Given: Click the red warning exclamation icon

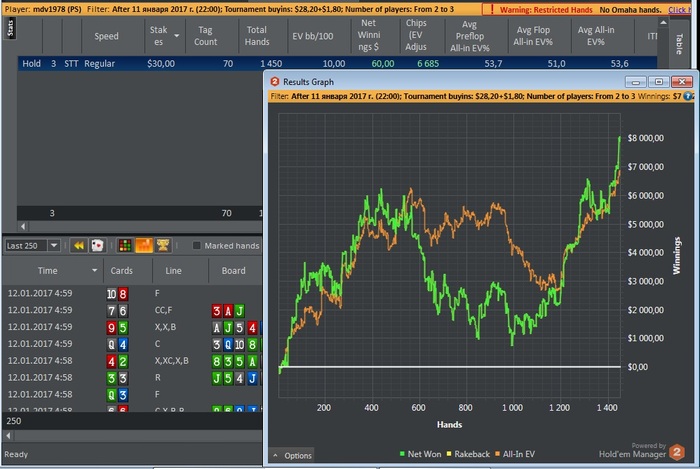Looking at the screenshot, I should tap(492, 9).
